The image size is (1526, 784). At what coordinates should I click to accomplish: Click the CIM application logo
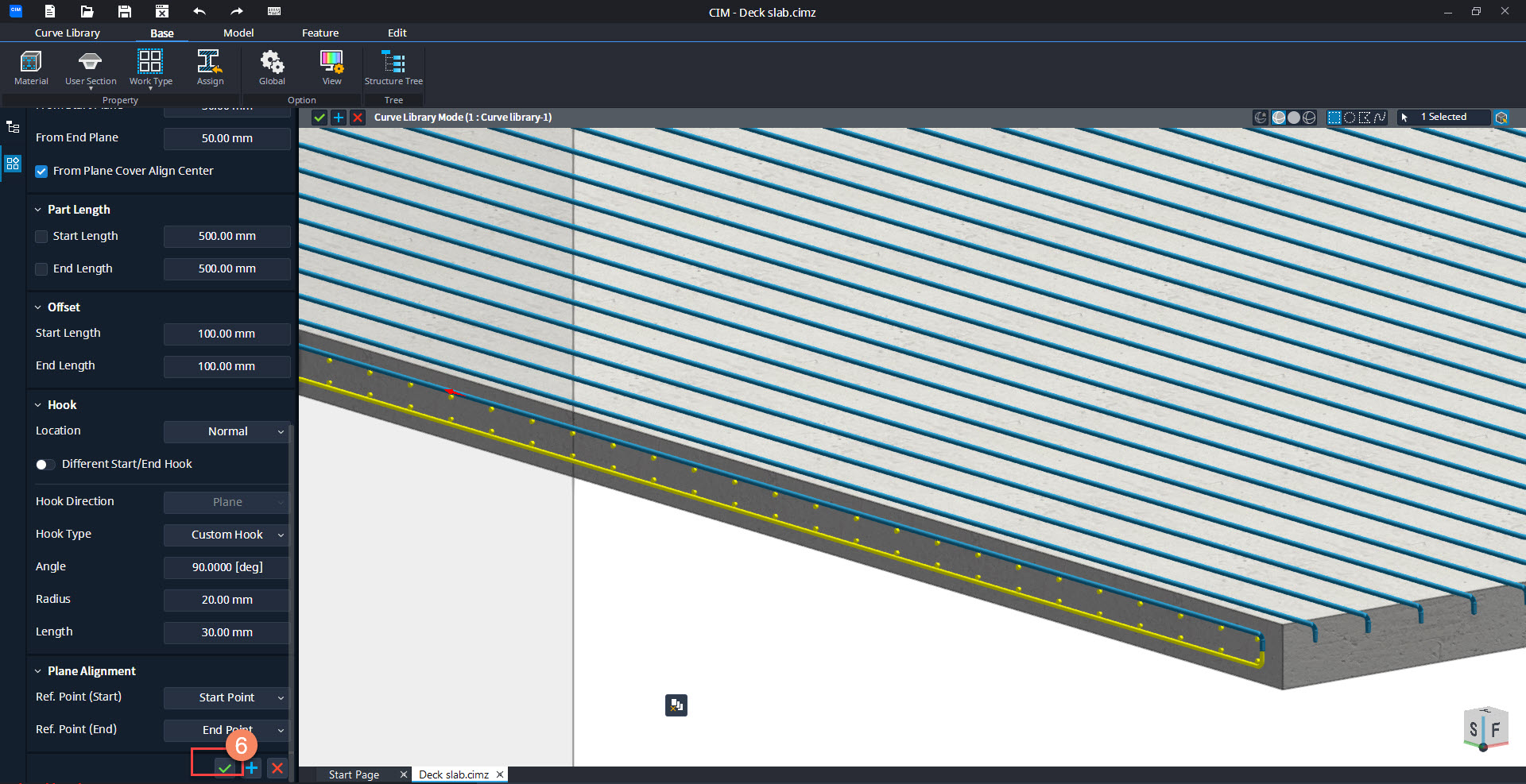(x=15, y=11)
